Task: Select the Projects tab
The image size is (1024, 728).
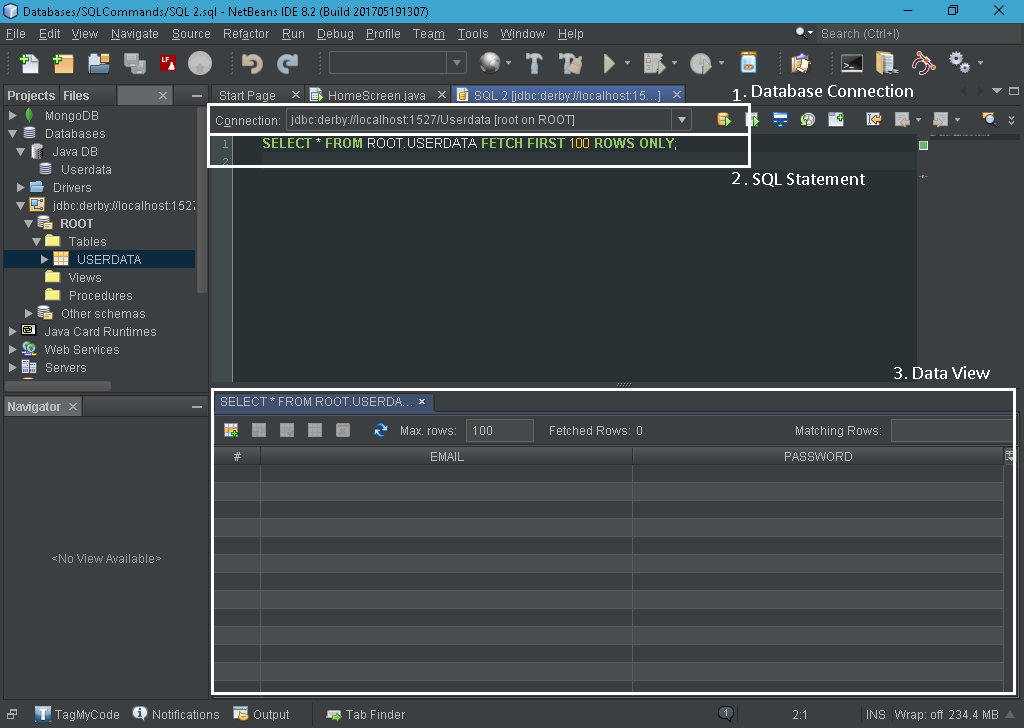Action: click(x=31, y=95)
